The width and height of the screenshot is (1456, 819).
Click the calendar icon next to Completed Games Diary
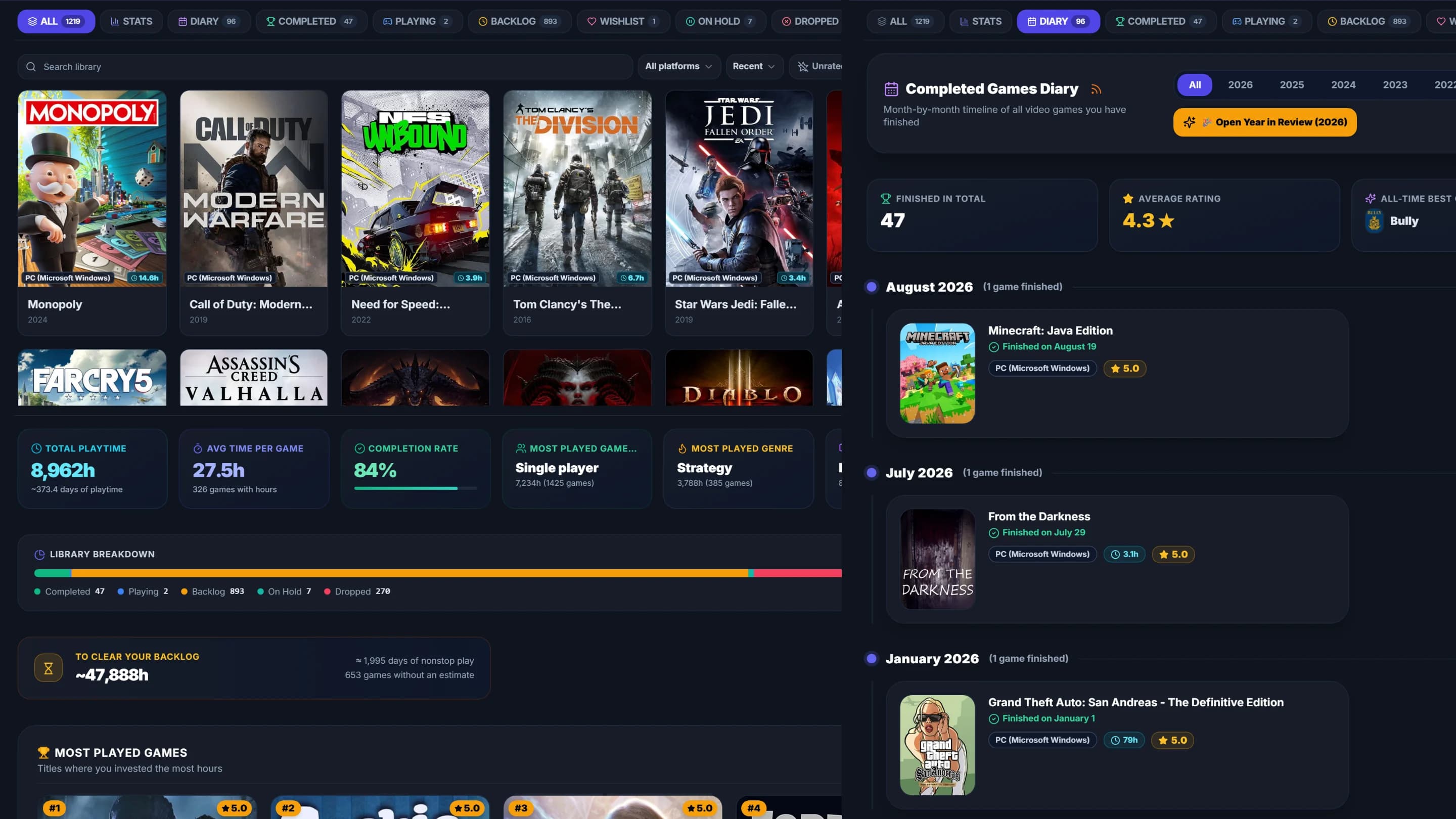[891, 89]
